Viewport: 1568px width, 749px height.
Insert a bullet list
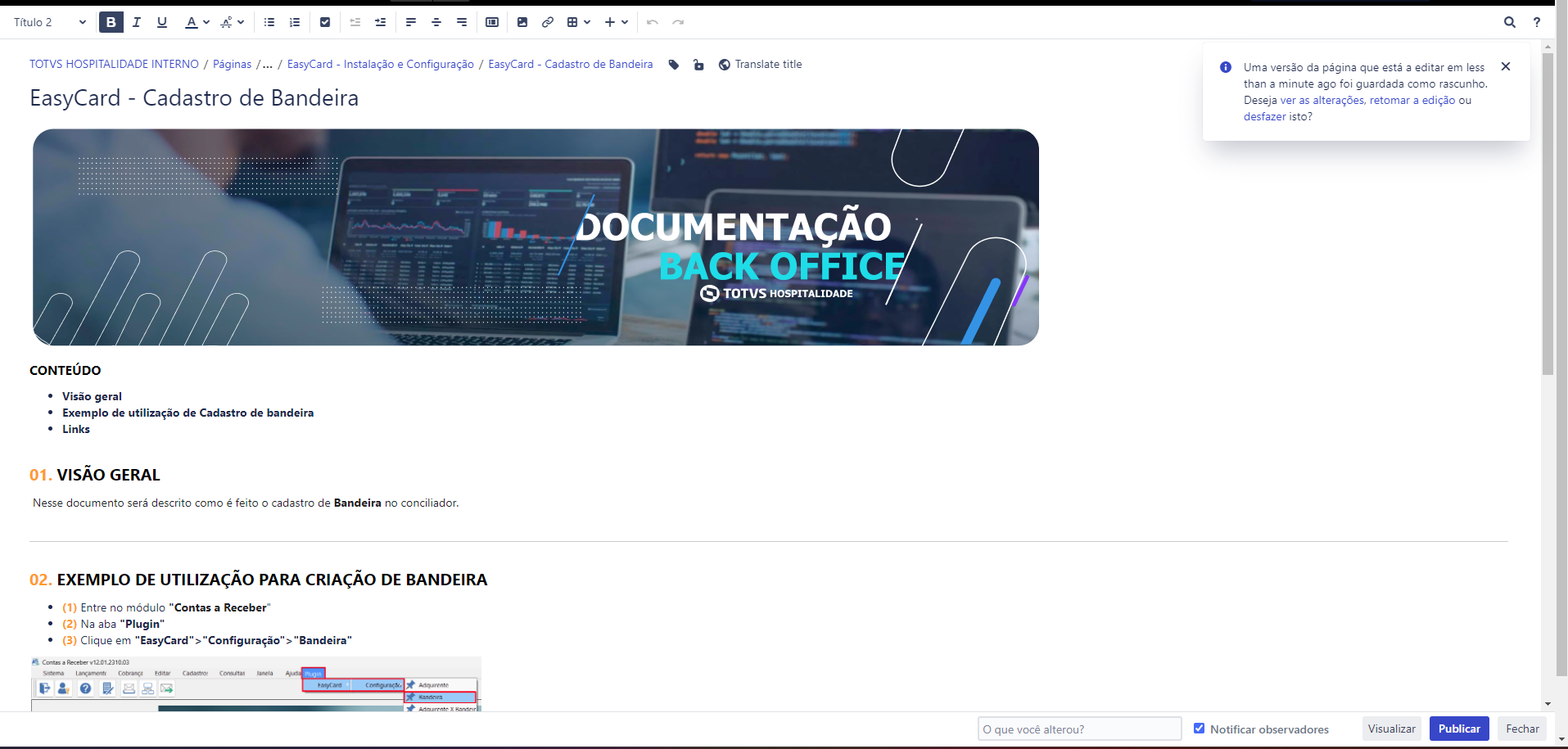point(269,22)
